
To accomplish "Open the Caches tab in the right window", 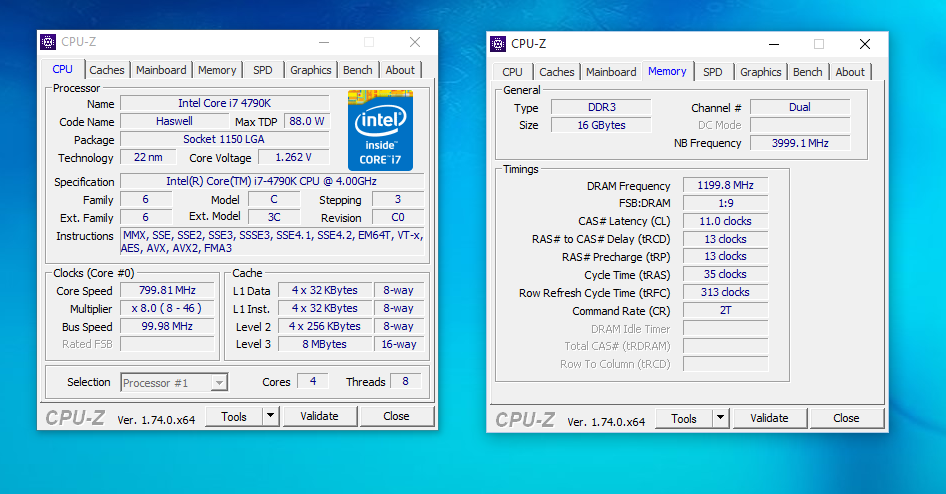I will pyautogui.click(x=556, y=72).
